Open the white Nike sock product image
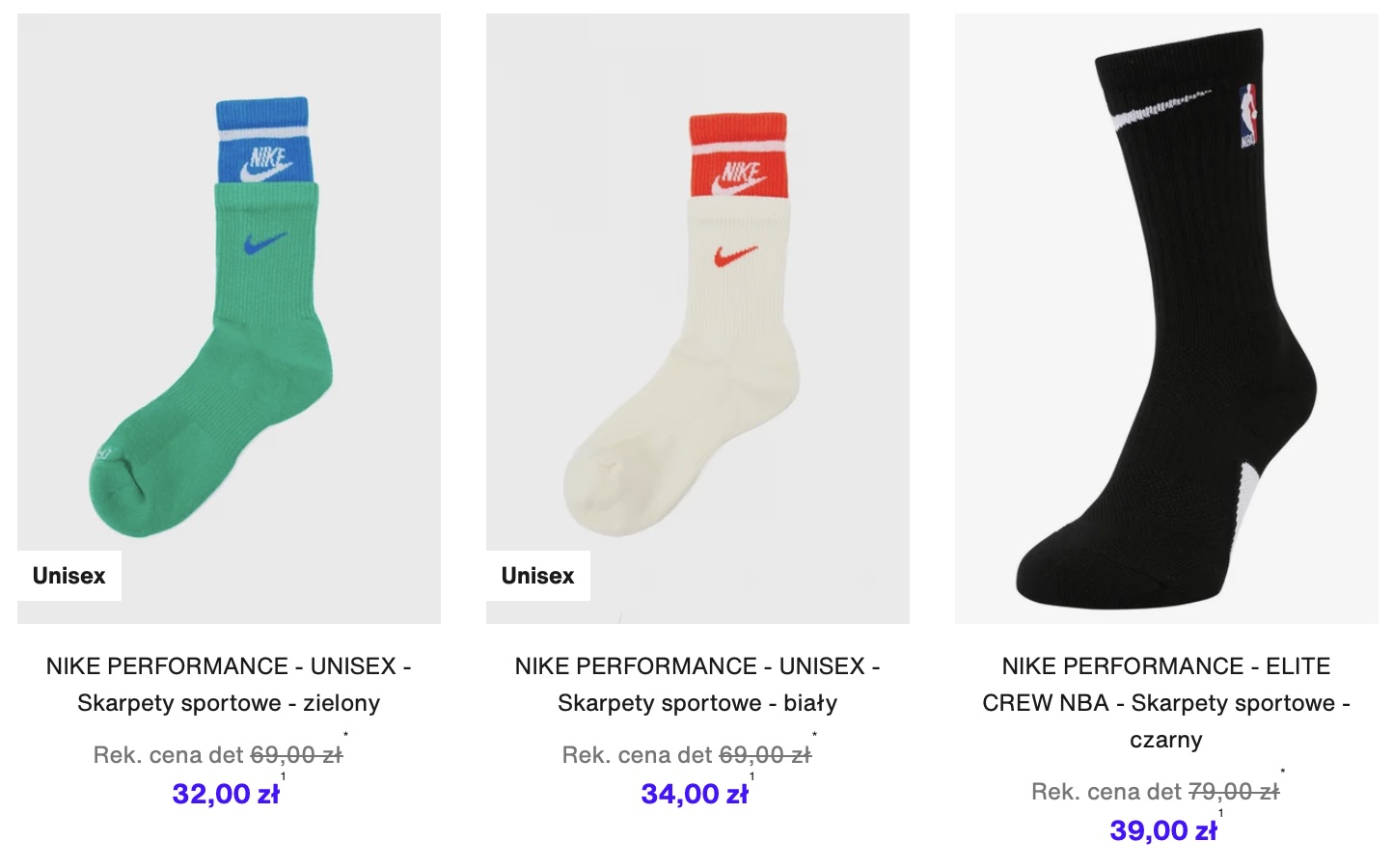The width and height of the screenshot is (1393, 868). tap(697, 318)
